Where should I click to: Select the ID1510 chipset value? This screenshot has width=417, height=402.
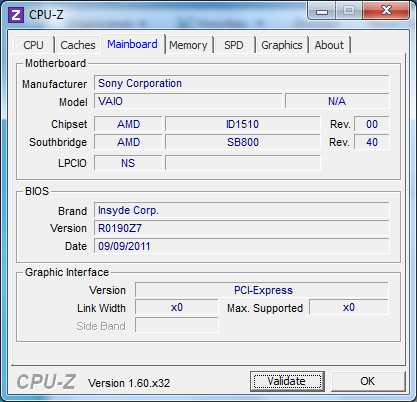[x=243, y=124]
